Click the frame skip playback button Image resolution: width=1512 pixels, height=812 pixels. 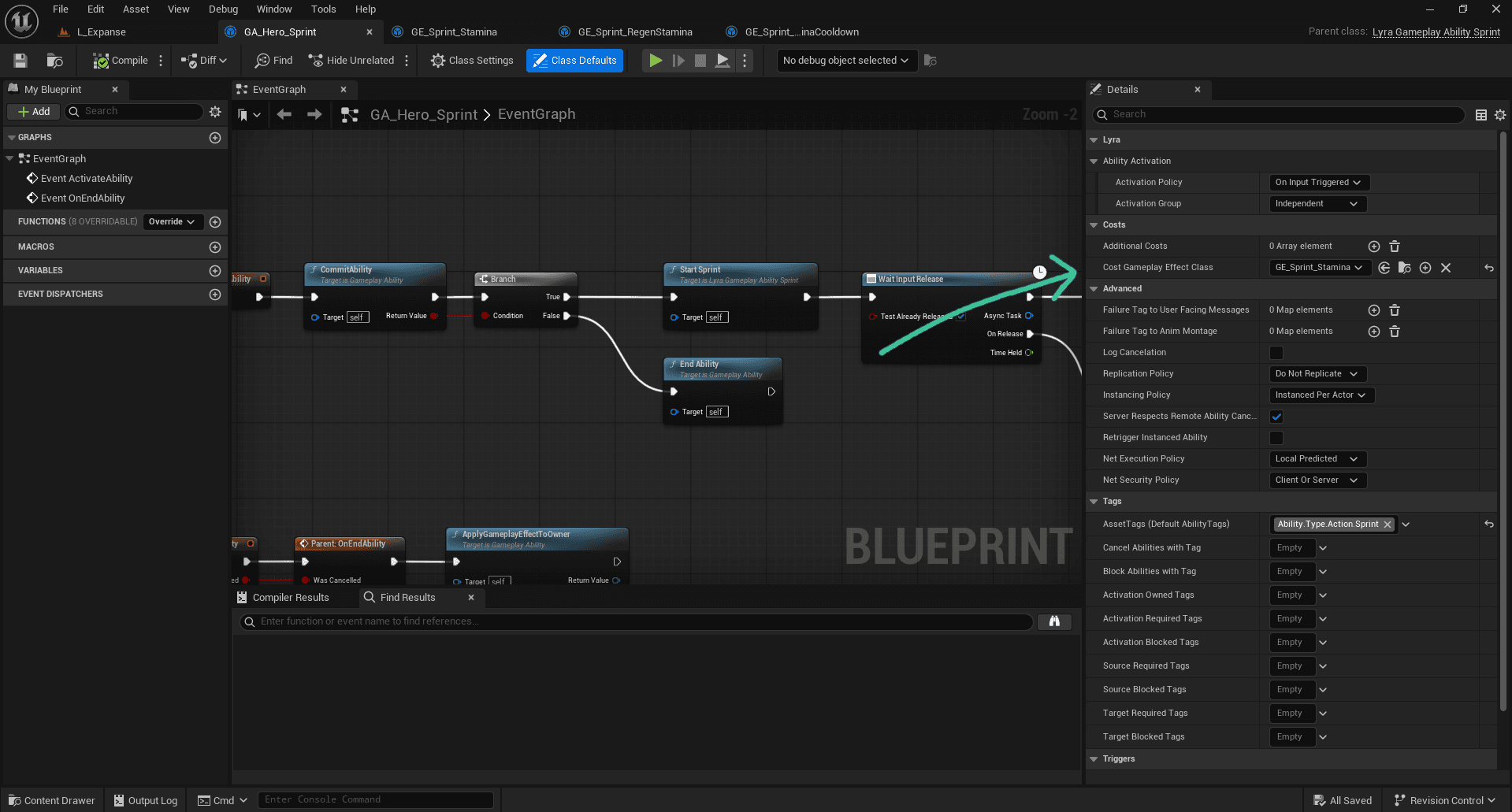[678, 61]
